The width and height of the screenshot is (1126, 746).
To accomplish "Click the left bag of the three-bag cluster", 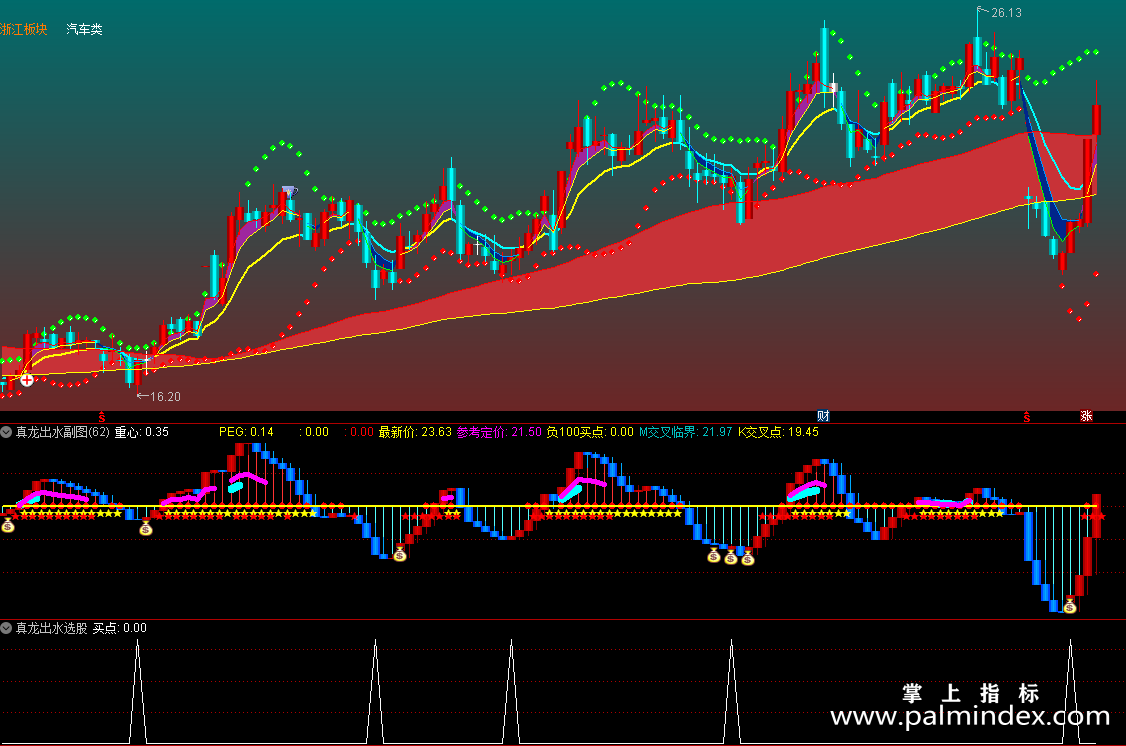I will (x=714, y=555).
